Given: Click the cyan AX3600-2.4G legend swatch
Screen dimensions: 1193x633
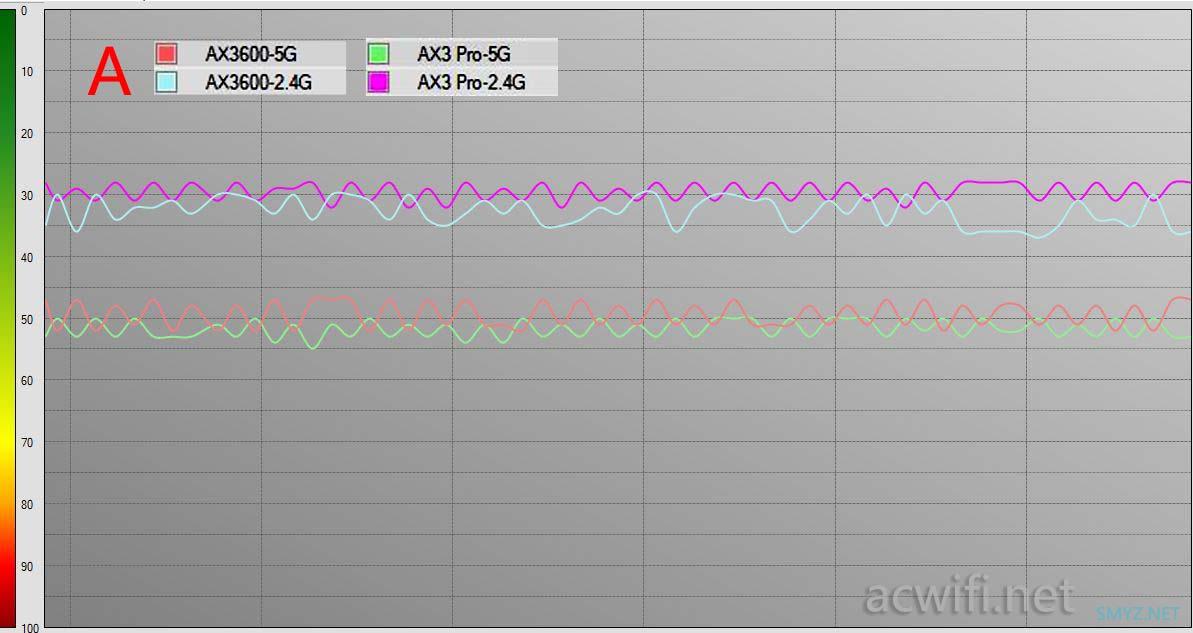Looking at the screenshot, I should 166,81.
